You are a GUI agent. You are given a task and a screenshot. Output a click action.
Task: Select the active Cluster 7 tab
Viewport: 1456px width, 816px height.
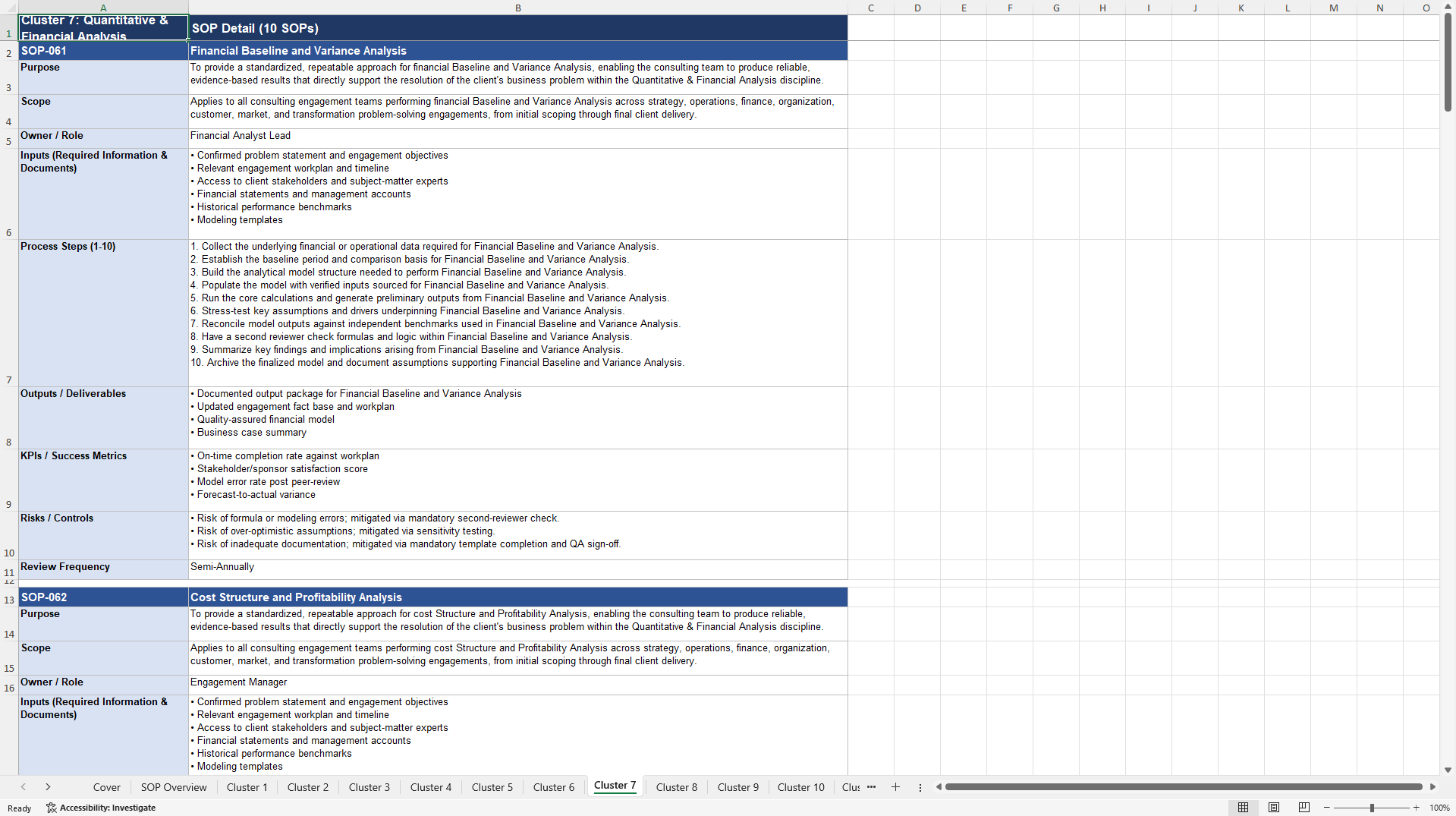[615, 786]
